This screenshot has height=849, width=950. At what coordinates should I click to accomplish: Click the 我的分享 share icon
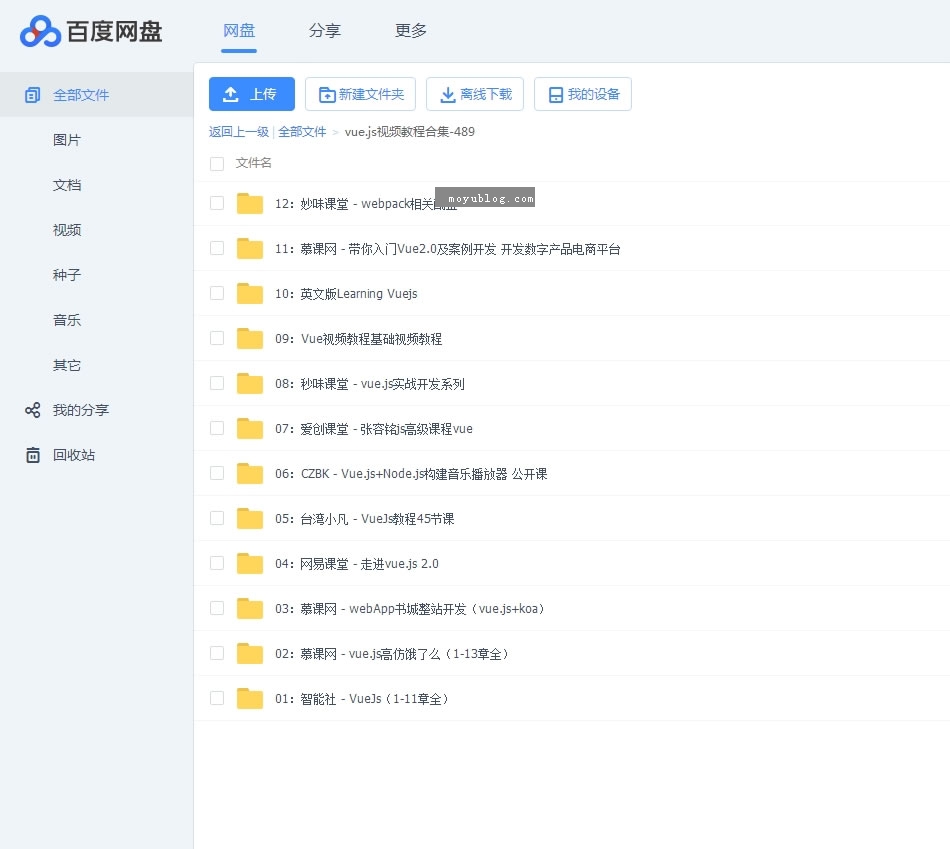click(33, 410)
